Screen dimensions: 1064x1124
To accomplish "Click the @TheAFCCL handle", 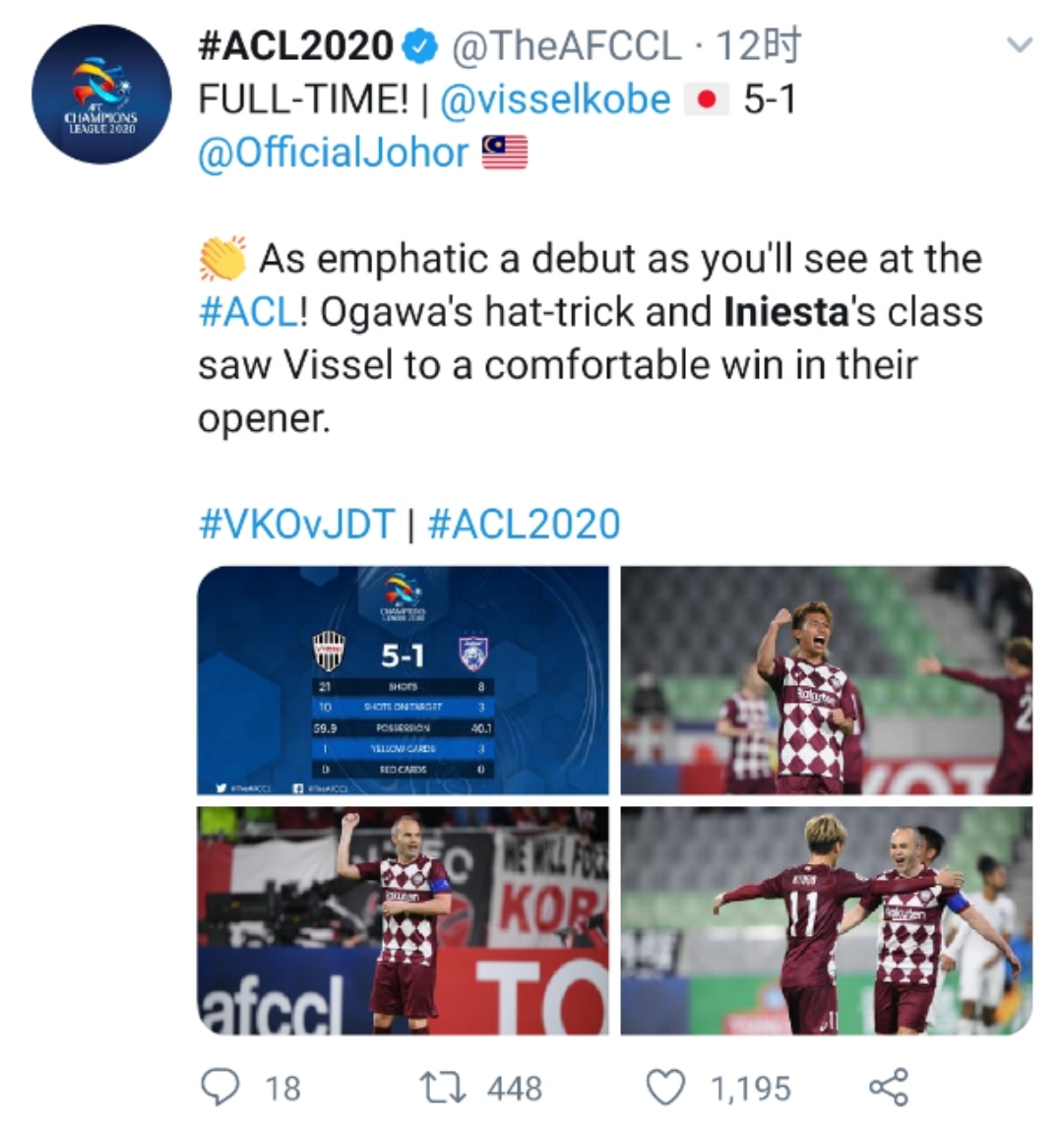I will click(566, 46).
